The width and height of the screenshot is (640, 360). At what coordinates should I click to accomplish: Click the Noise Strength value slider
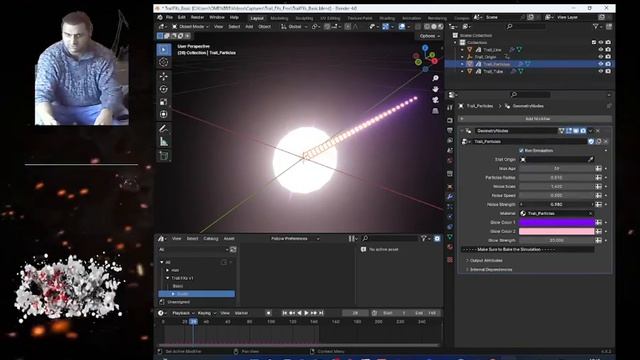[556, 204]
